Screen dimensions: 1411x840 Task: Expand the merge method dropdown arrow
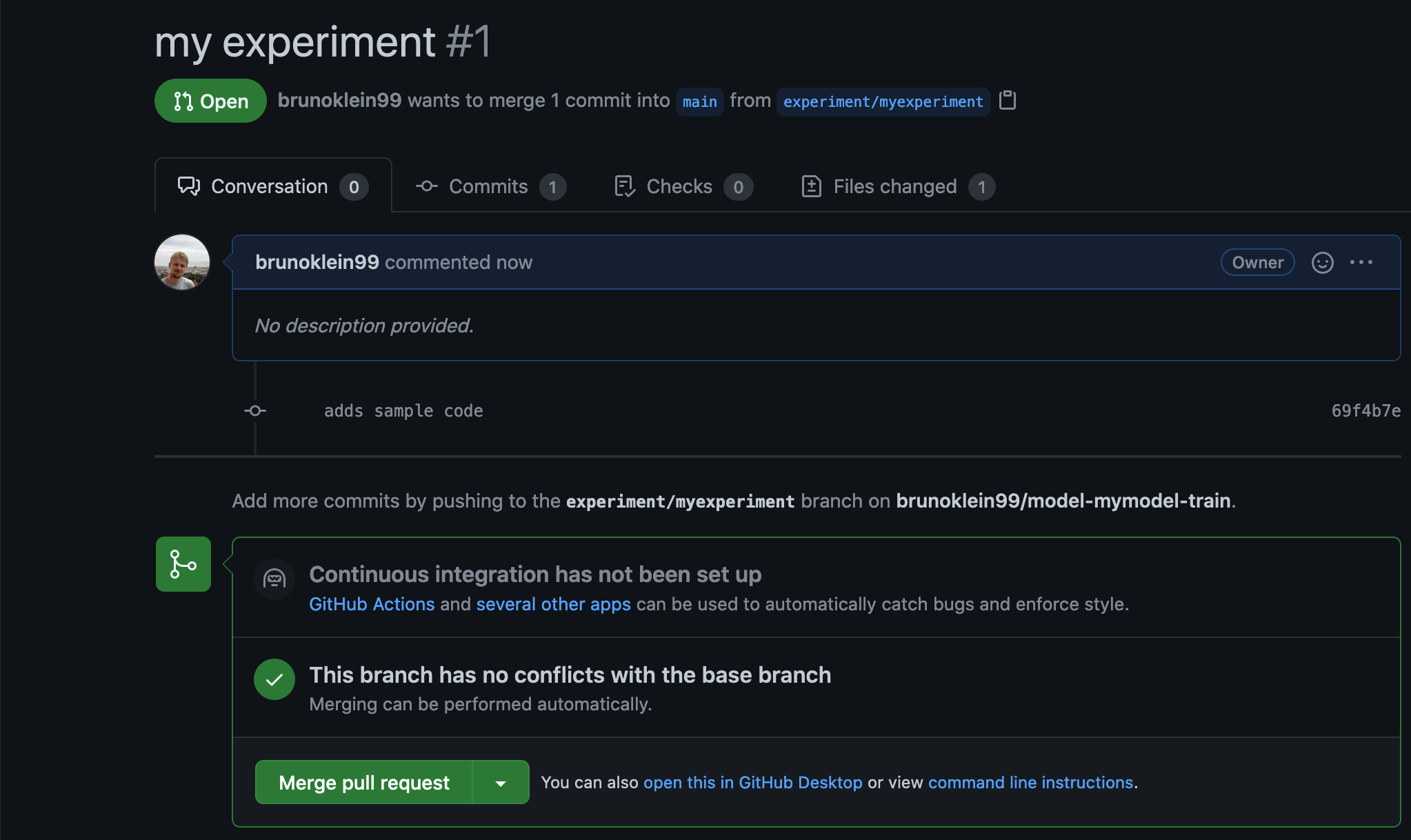click(x=501, y=783)
